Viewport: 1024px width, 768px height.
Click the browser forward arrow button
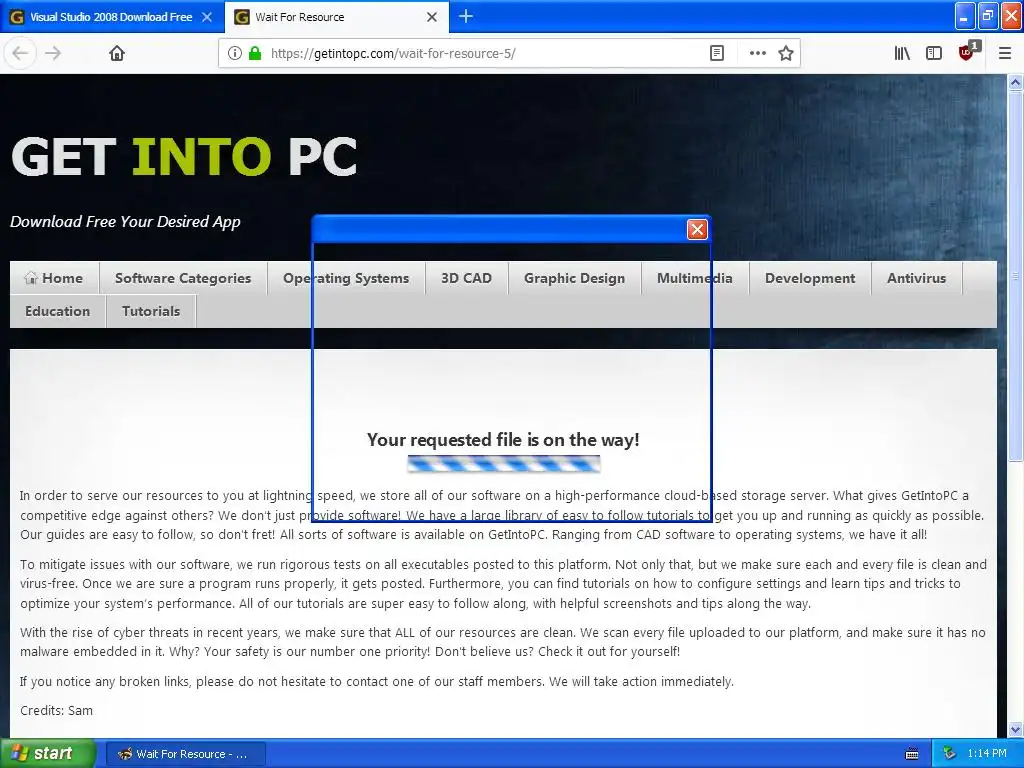(53, 54)
